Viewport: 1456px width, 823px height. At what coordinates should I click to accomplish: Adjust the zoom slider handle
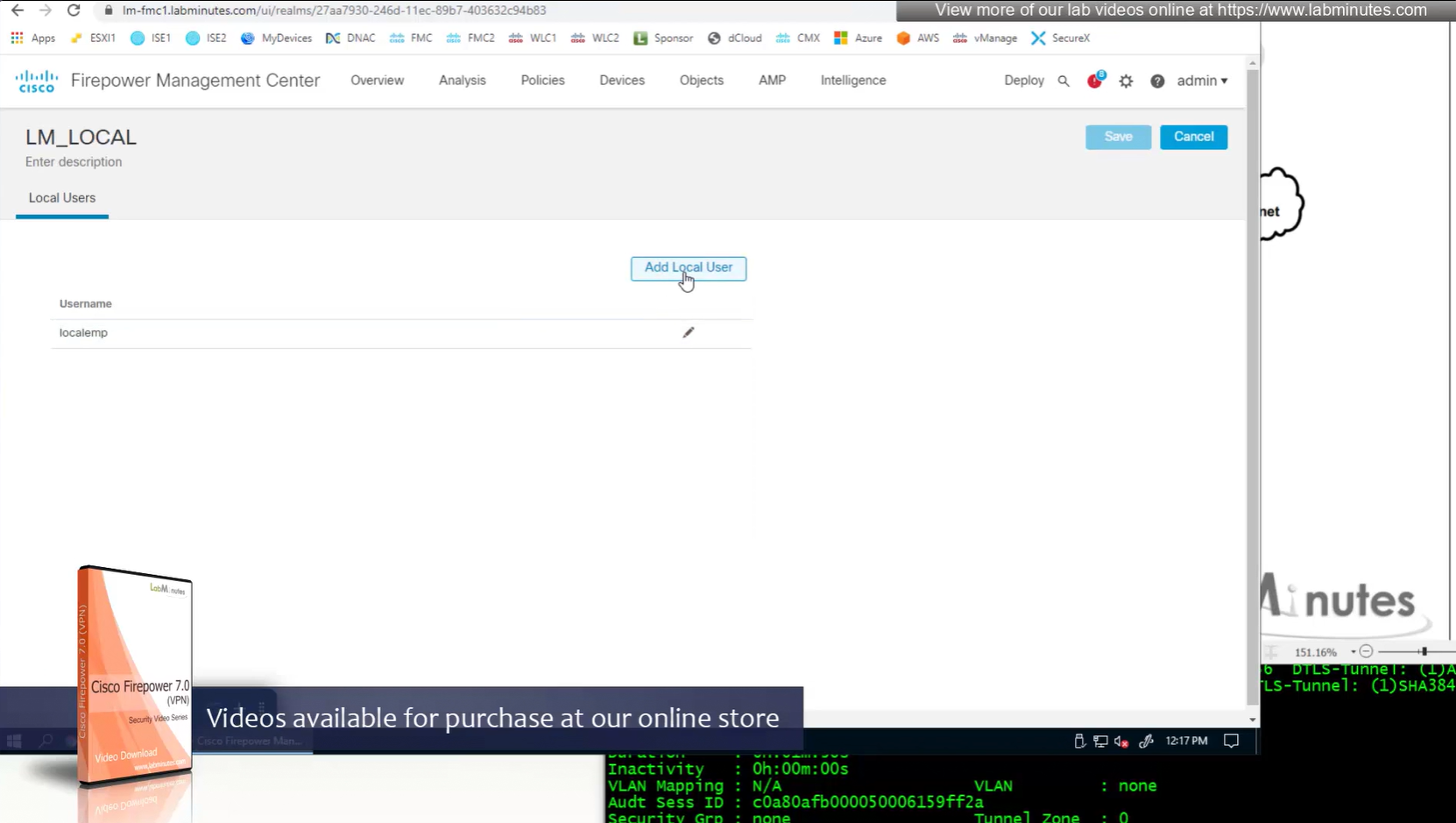pos(1424,651)
